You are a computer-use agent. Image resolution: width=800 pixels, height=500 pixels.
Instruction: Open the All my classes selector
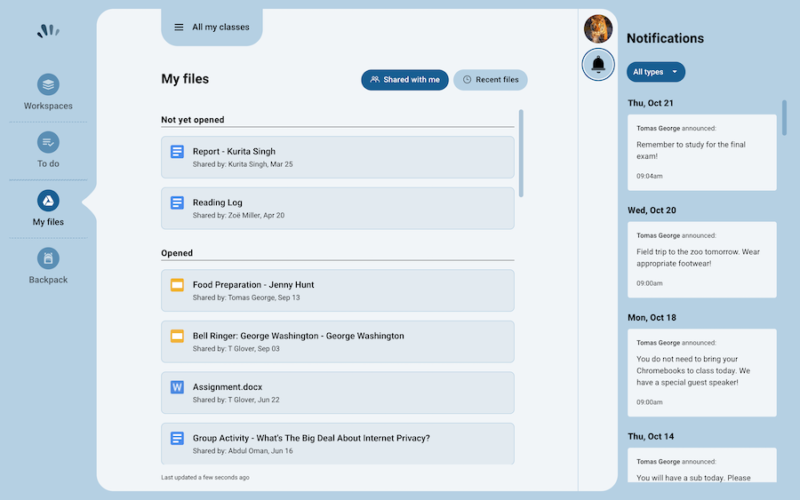pyautogui.click(x=221, y=27)
